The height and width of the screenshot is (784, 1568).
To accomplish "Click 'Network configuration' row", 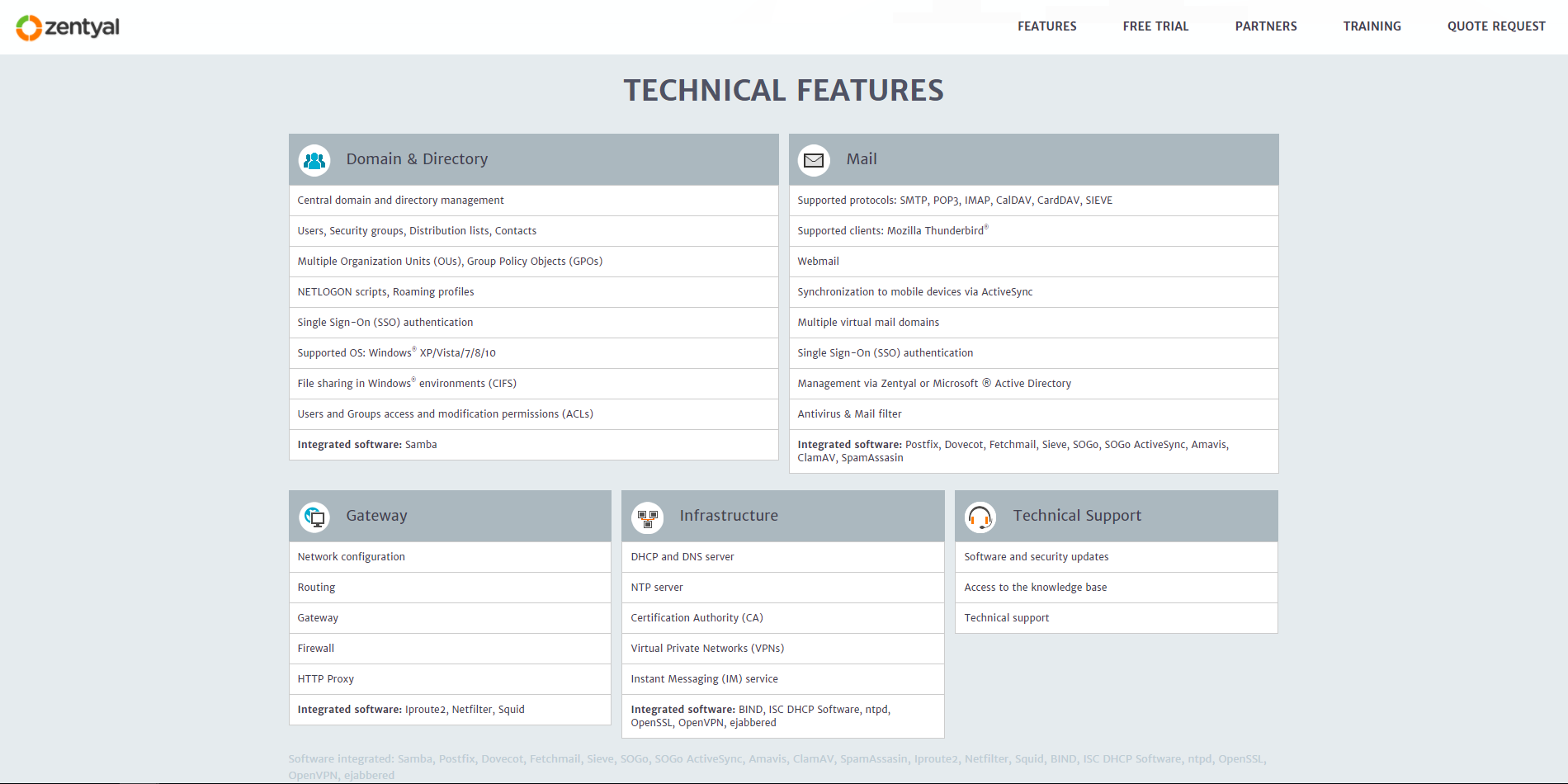I will [x=450, y=557].
